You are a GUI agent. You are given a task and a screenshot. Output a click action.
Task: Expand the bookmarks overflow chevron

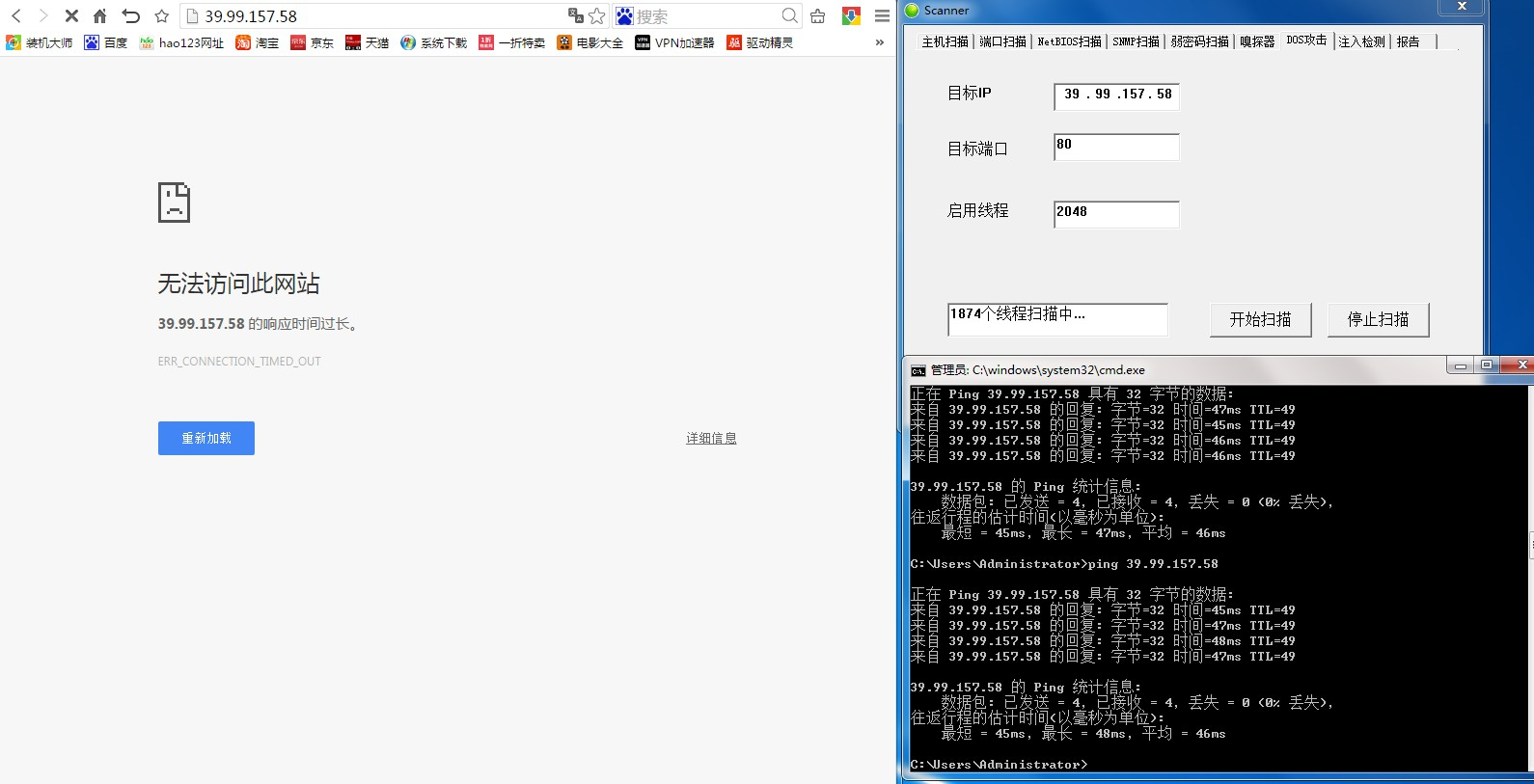pos(879,42)
